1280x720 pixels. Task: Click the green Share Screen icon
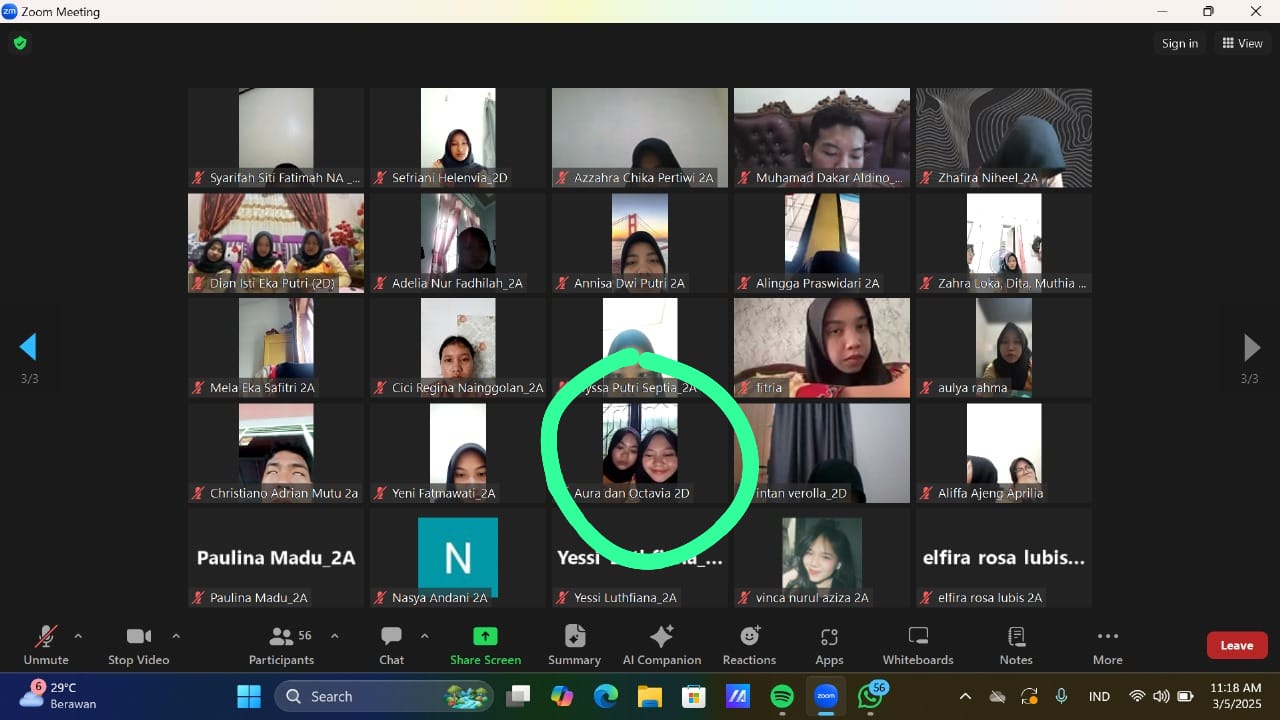[x=485, y=637]
